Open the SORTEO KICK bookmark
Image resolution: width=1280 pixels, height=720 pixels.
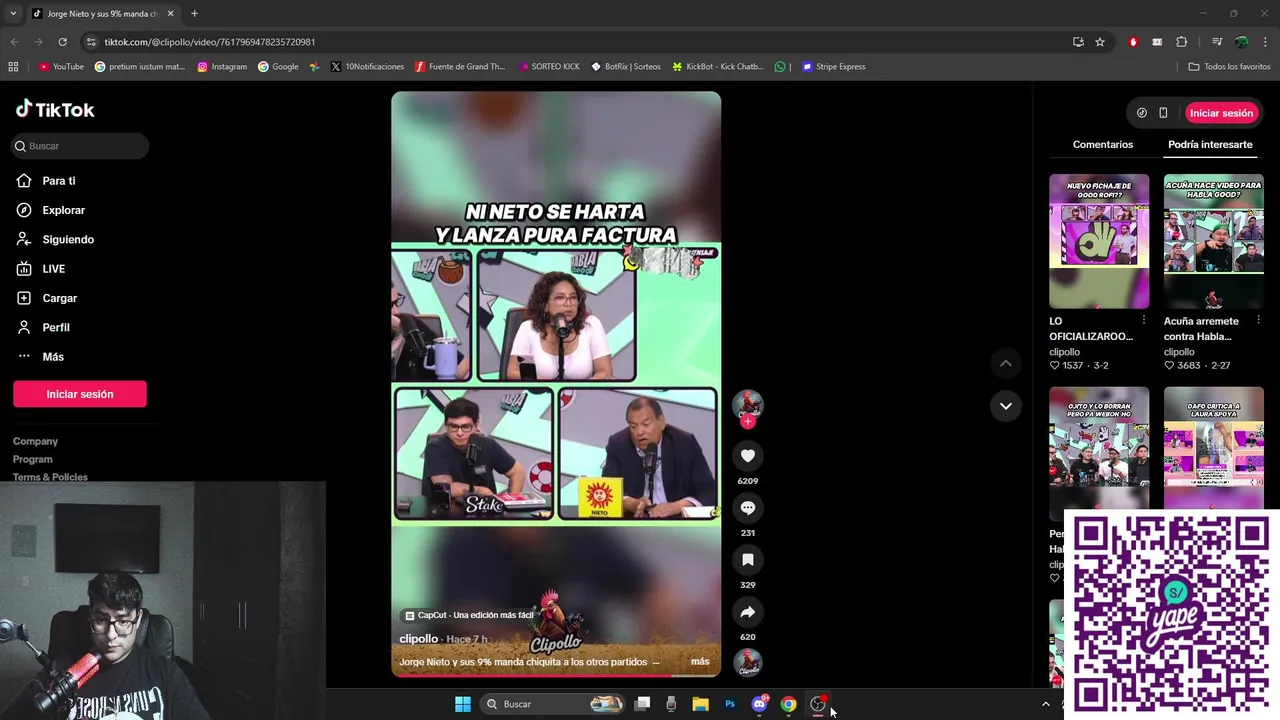(549, 67)
